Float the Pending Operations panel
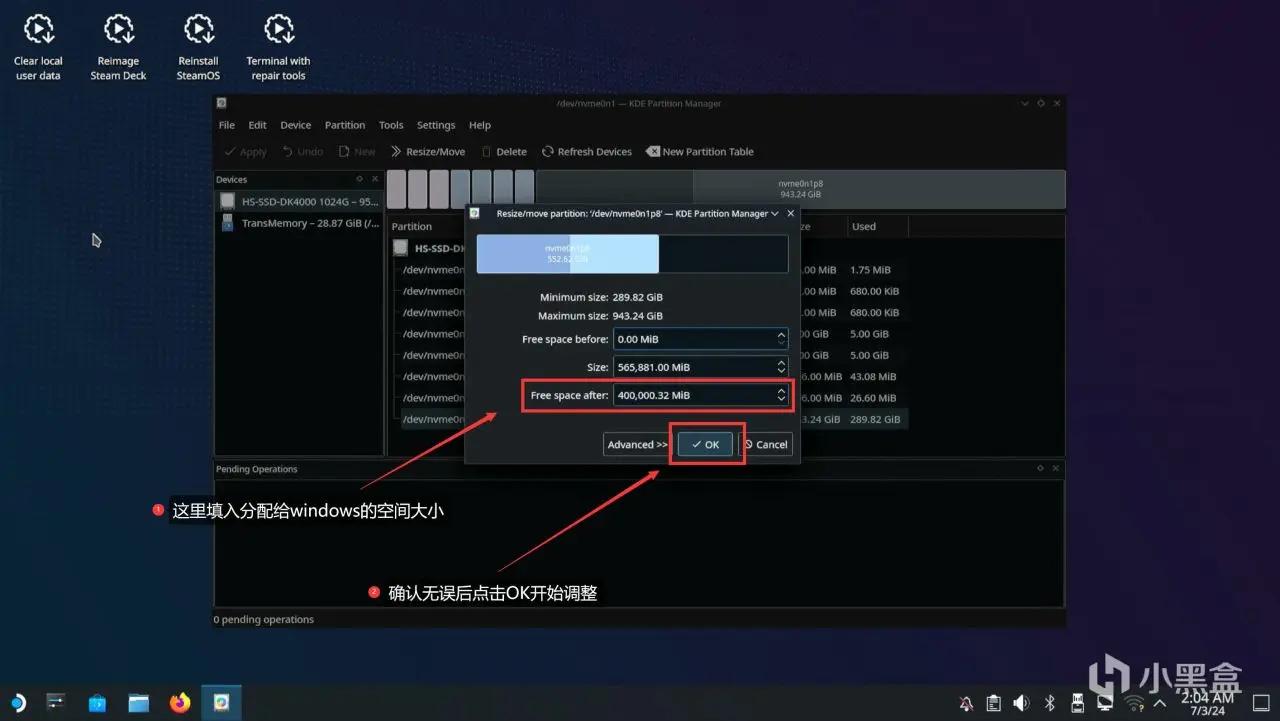 [1041, 468]
